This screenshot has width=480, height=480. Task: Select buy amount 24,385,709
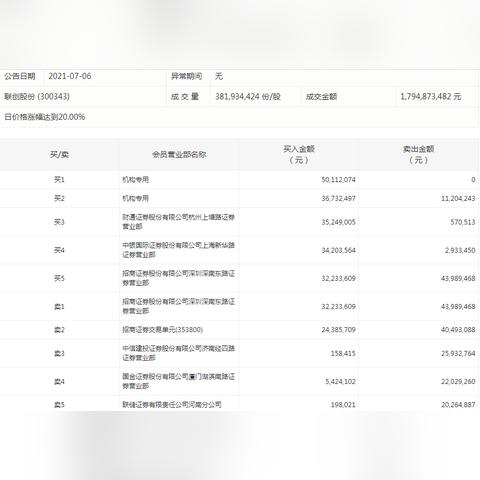(x=338, y=330)
